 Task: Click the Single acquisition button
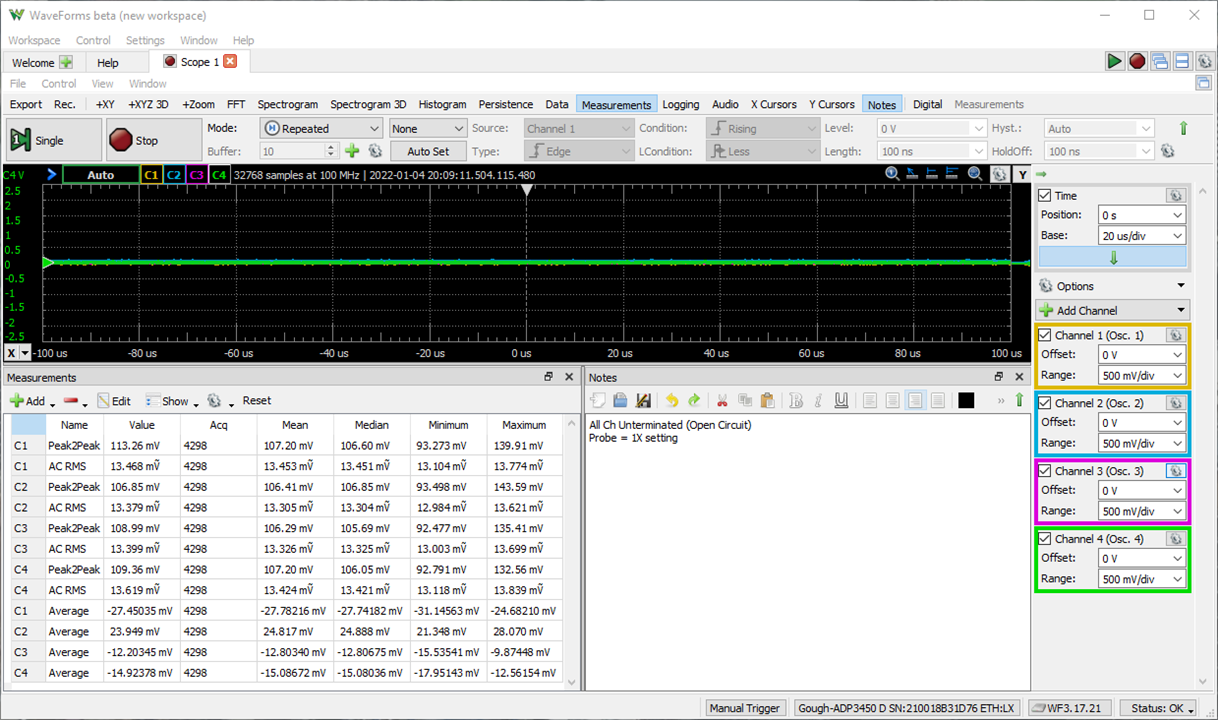(53, 141)
